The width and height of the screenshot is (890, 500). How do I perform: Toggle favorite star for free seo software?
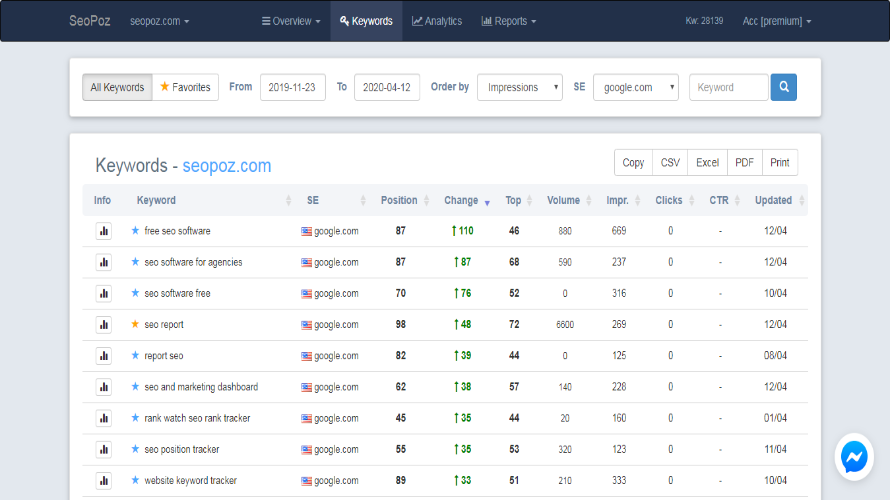[x=135, y=230]
